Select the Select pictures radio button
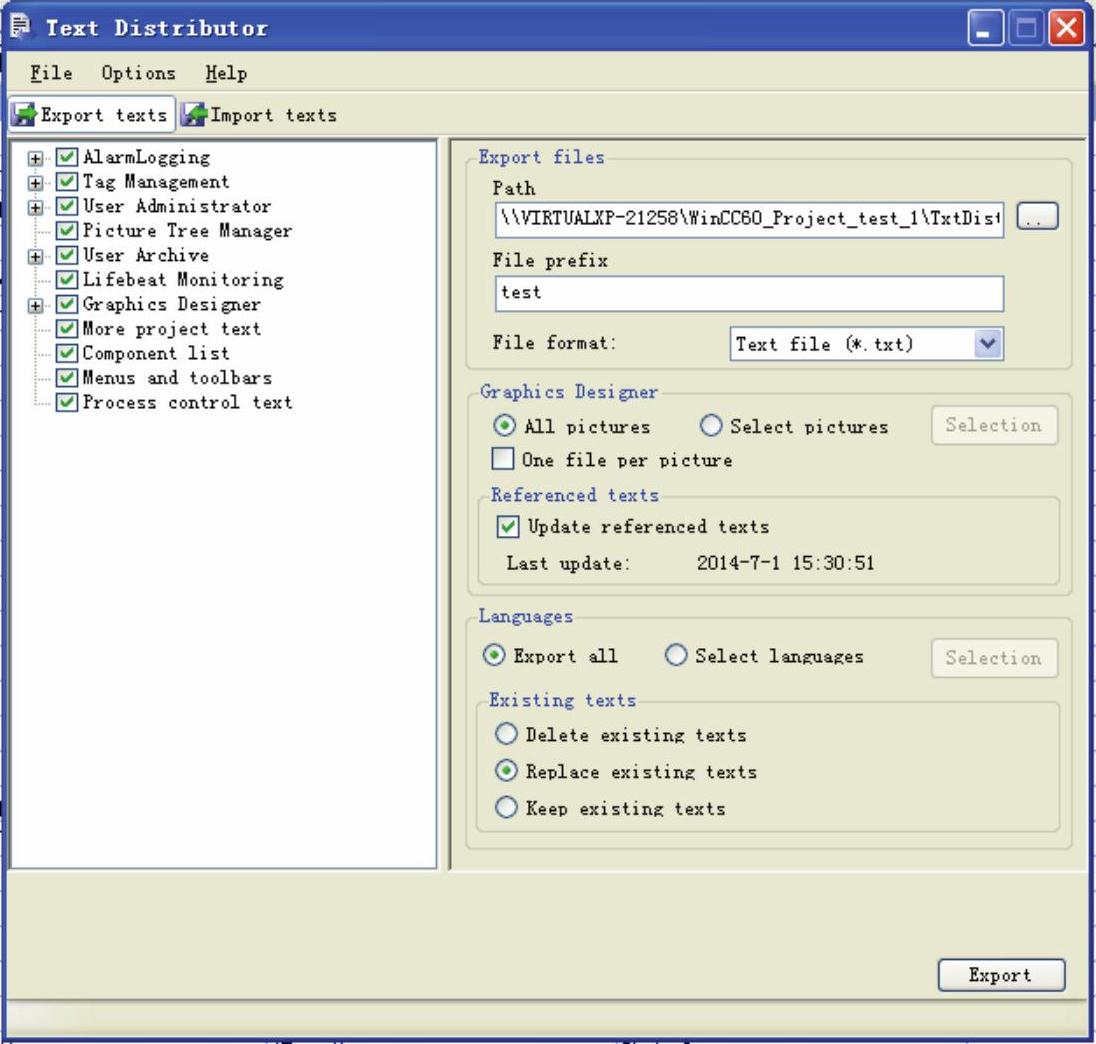 [x=710, y=425]
